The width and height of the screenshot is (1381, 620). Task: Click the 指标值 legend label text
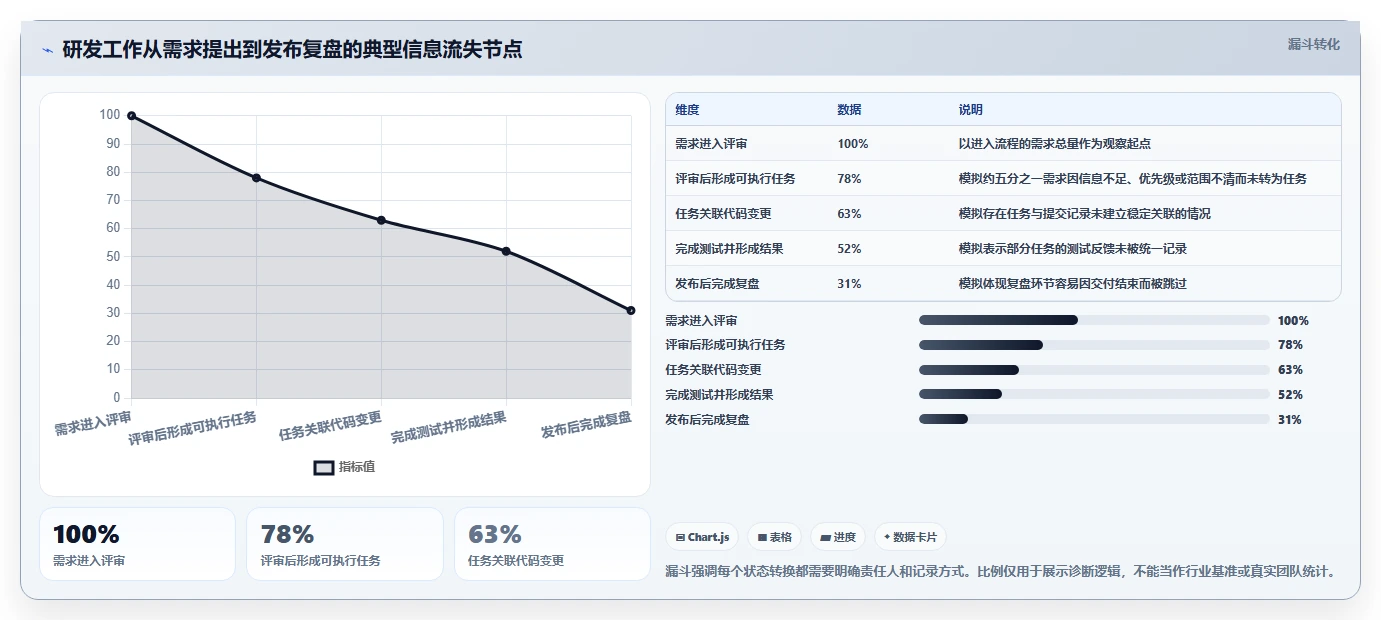tap(357, 467)
